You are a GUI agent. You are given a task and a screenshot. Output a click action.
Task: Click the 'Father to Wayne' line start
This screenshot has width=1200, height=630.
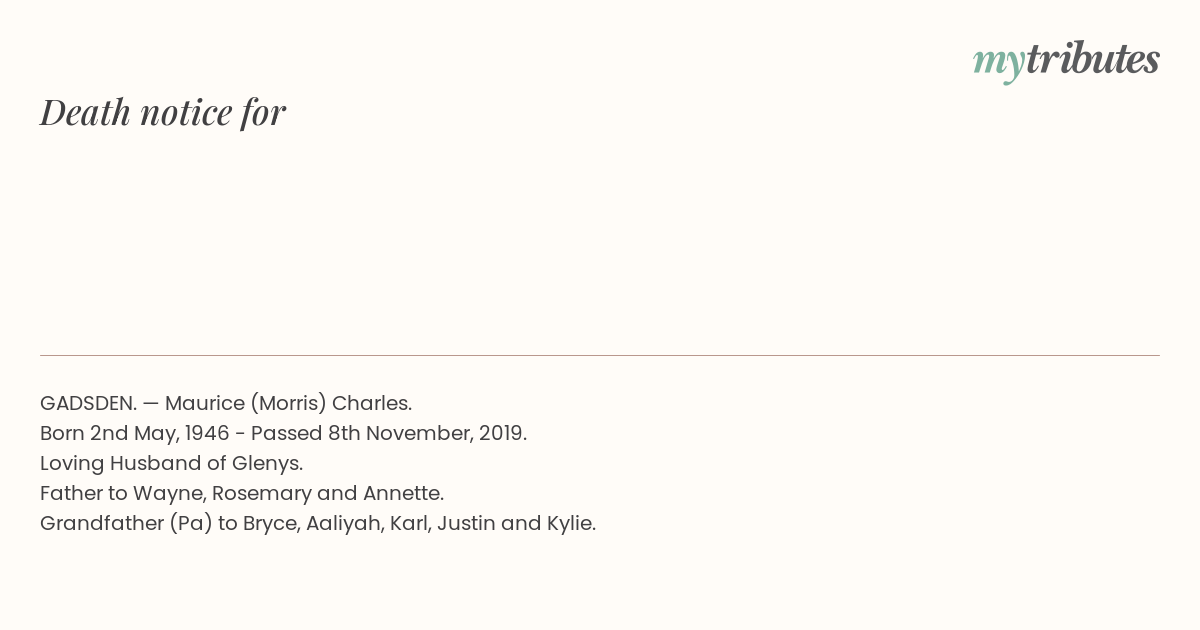pos(122,494)
